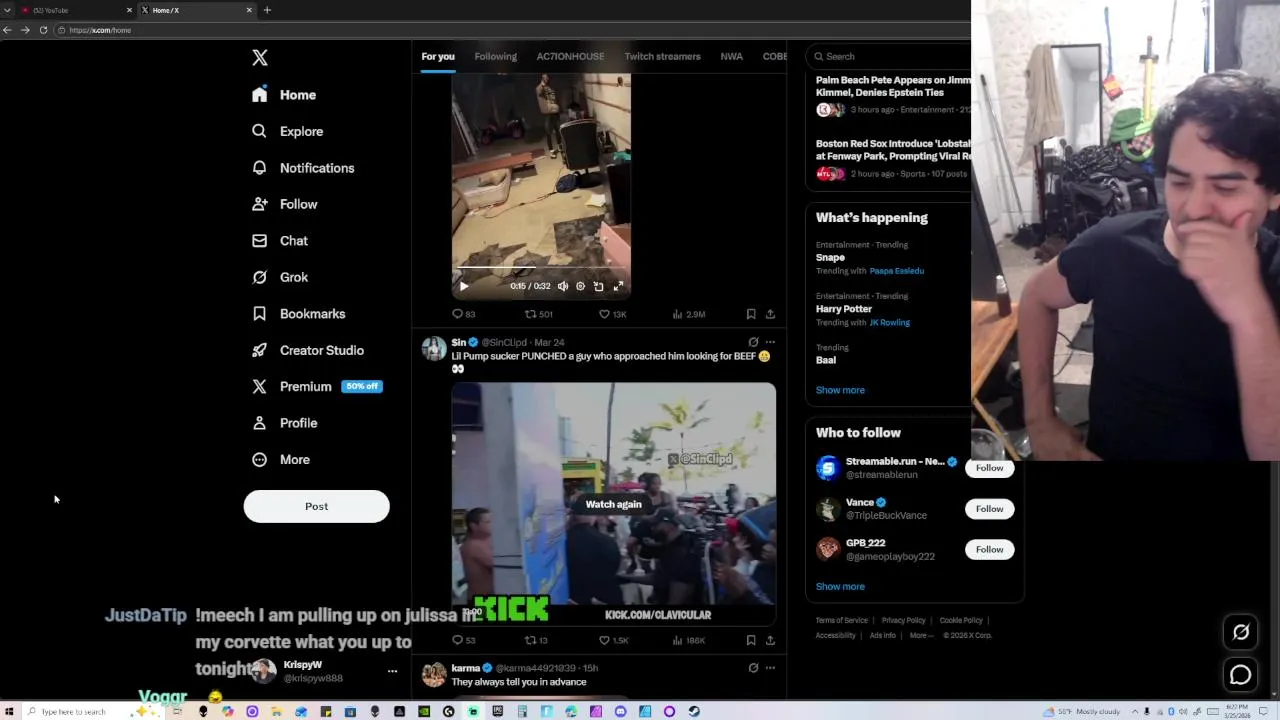Click the Search input field

point(890,56)
